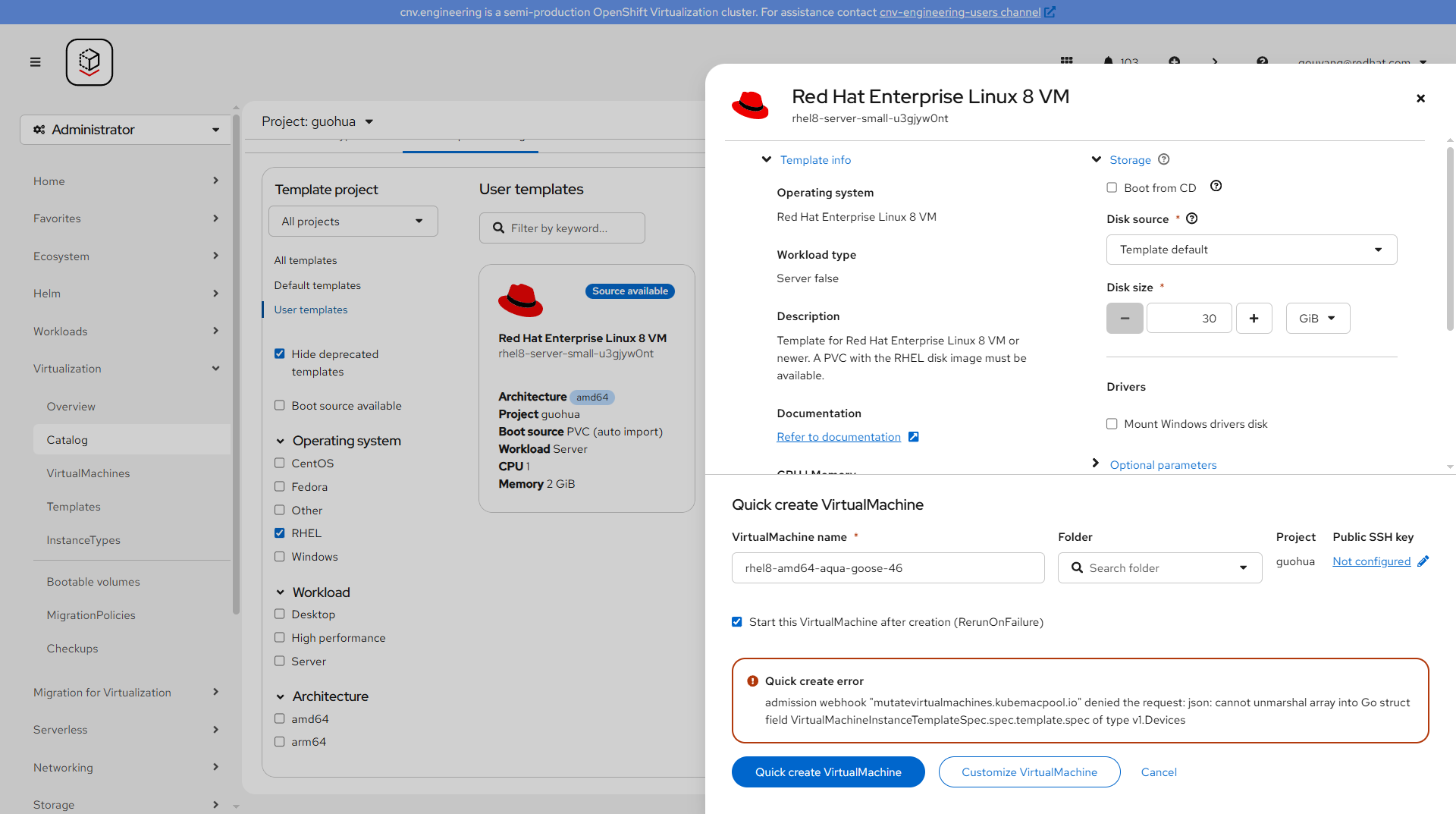Open the hamburger navigation menu
The height and width of the screenshot is (814, 1456).
pyautogui.click(x=35, y=62)
